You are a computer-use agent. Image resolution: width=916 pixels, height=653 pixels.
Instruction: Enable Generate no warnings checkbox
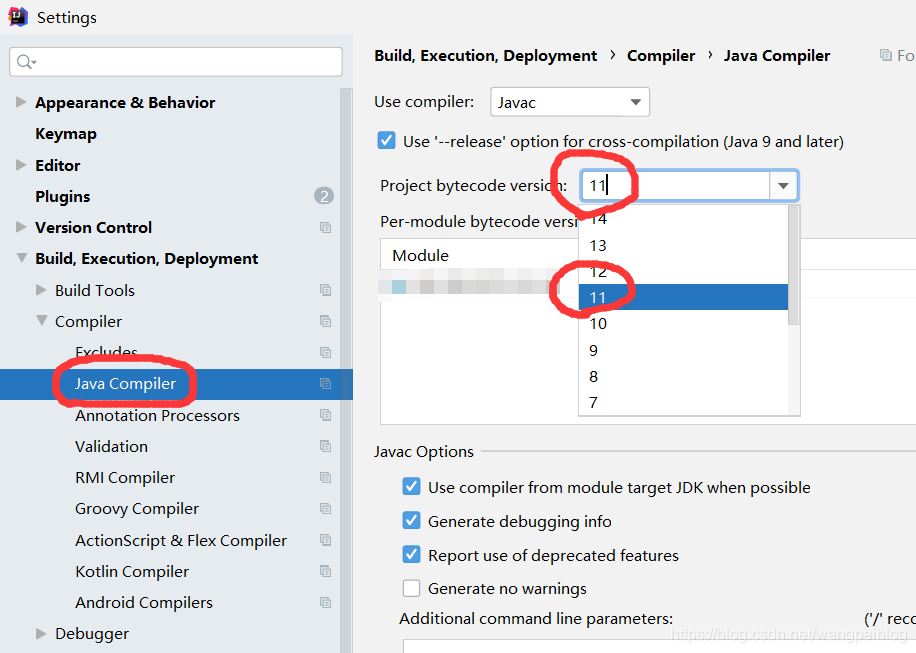point(411,588)
